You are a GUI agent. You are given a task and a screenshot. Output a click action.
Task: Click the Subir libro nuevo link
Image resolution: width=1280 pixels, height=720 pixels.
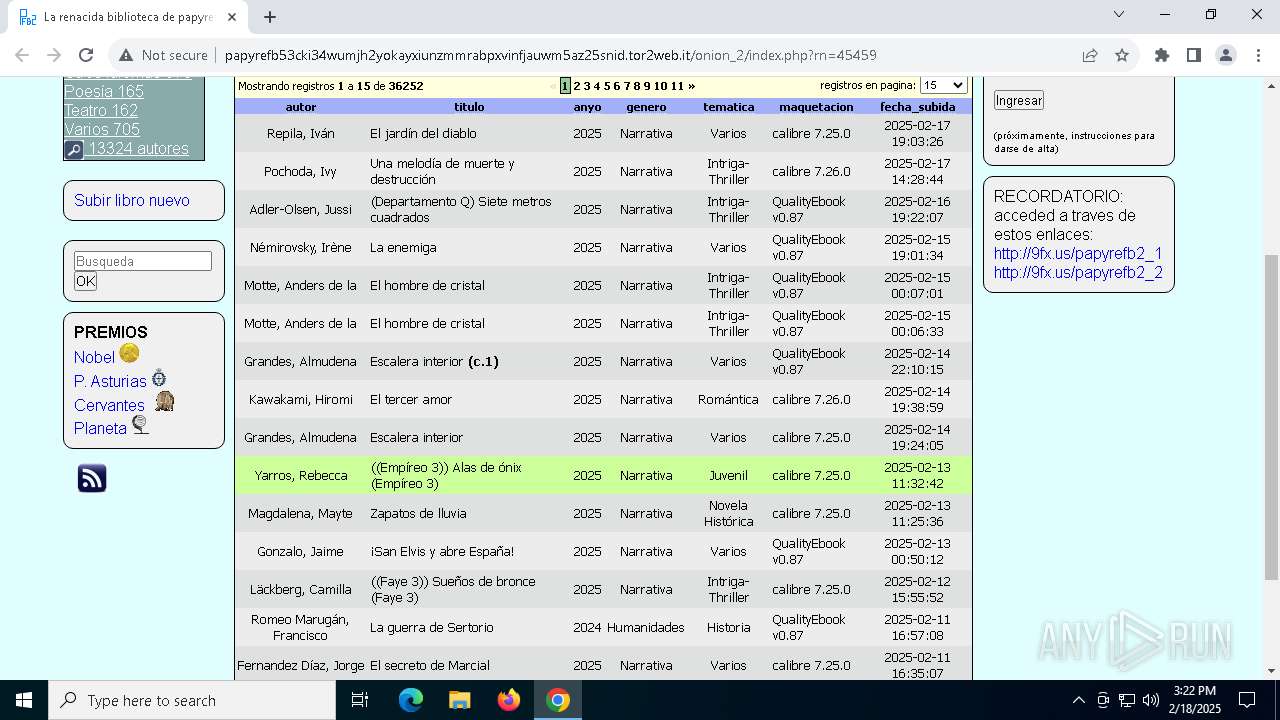[132, 200]
